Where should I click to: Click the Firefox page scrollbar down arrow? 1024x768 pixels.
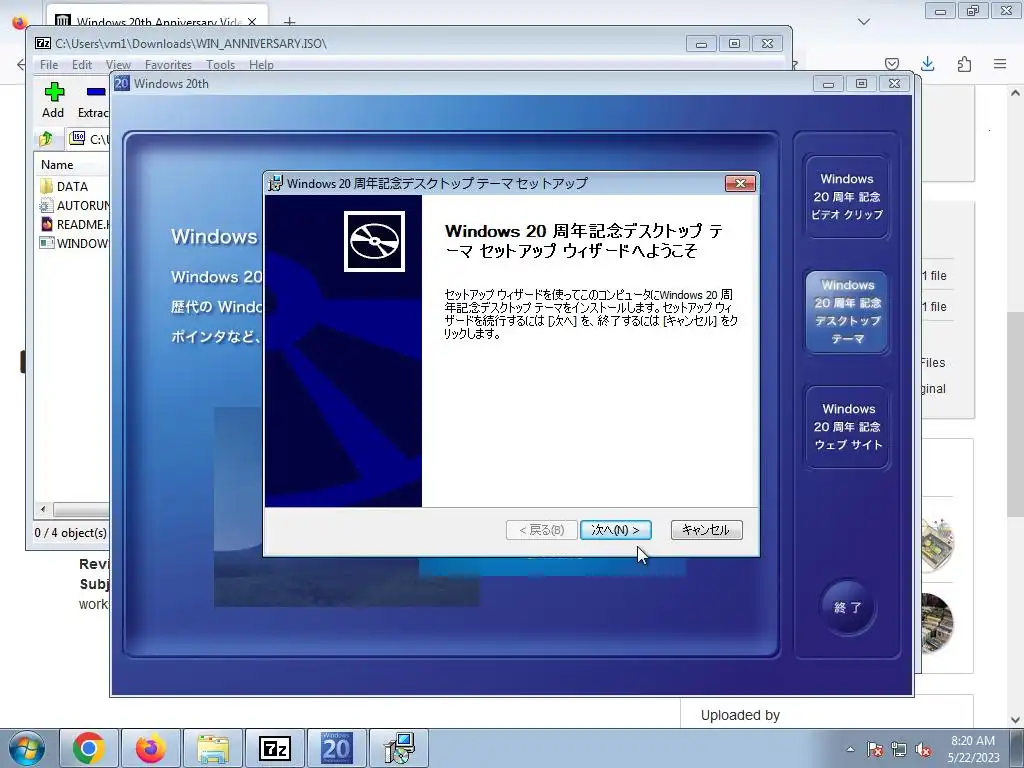(x=1015, y=720)
